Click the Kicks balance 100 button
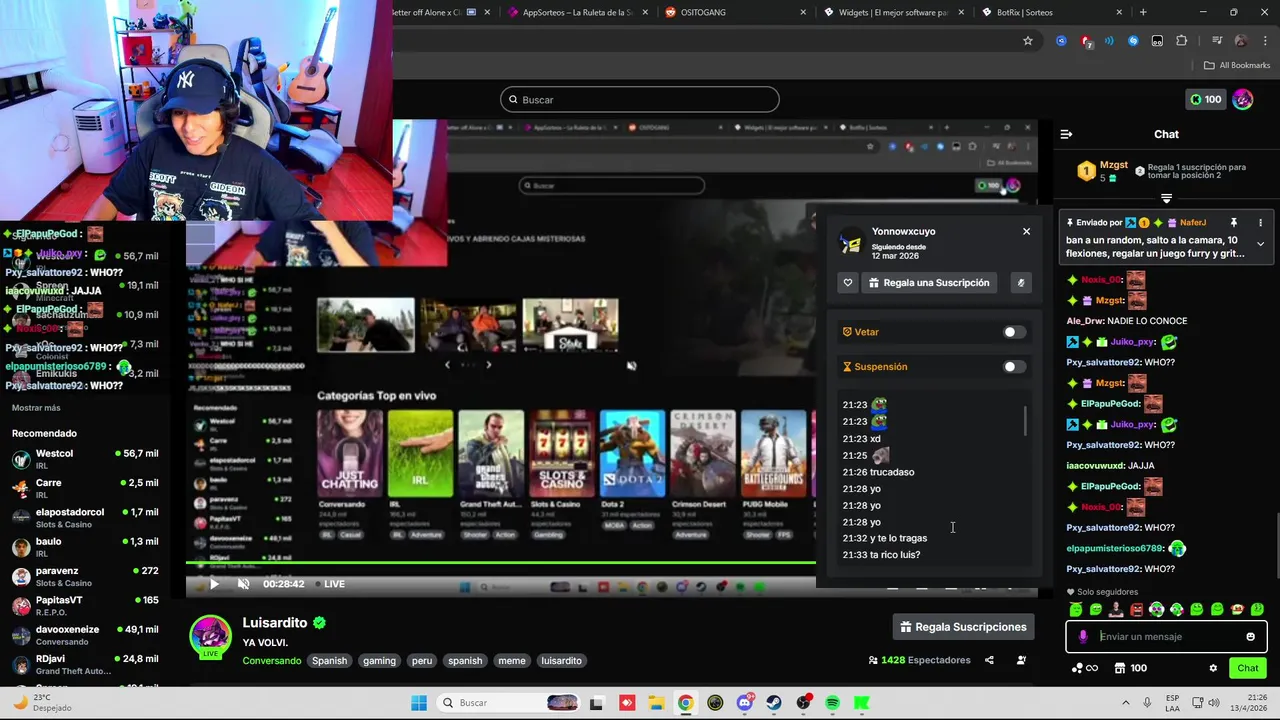 [1206, 99]
